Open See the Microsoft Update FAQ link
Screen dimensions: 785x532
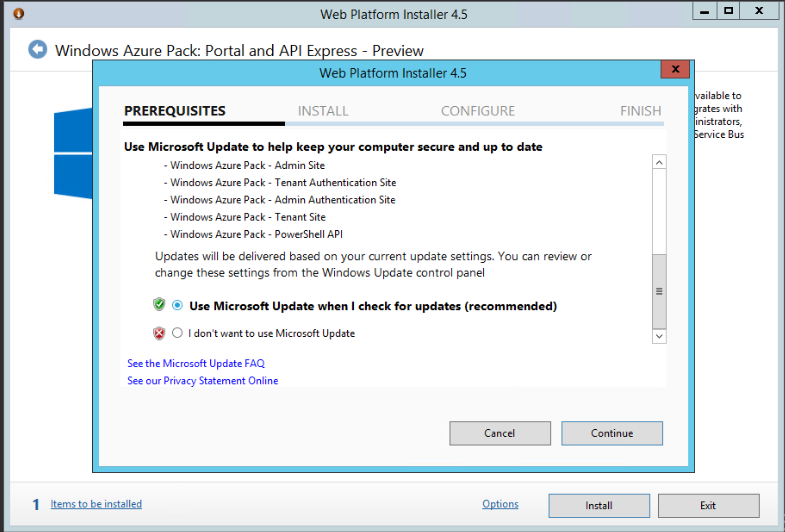click(196, 363)
